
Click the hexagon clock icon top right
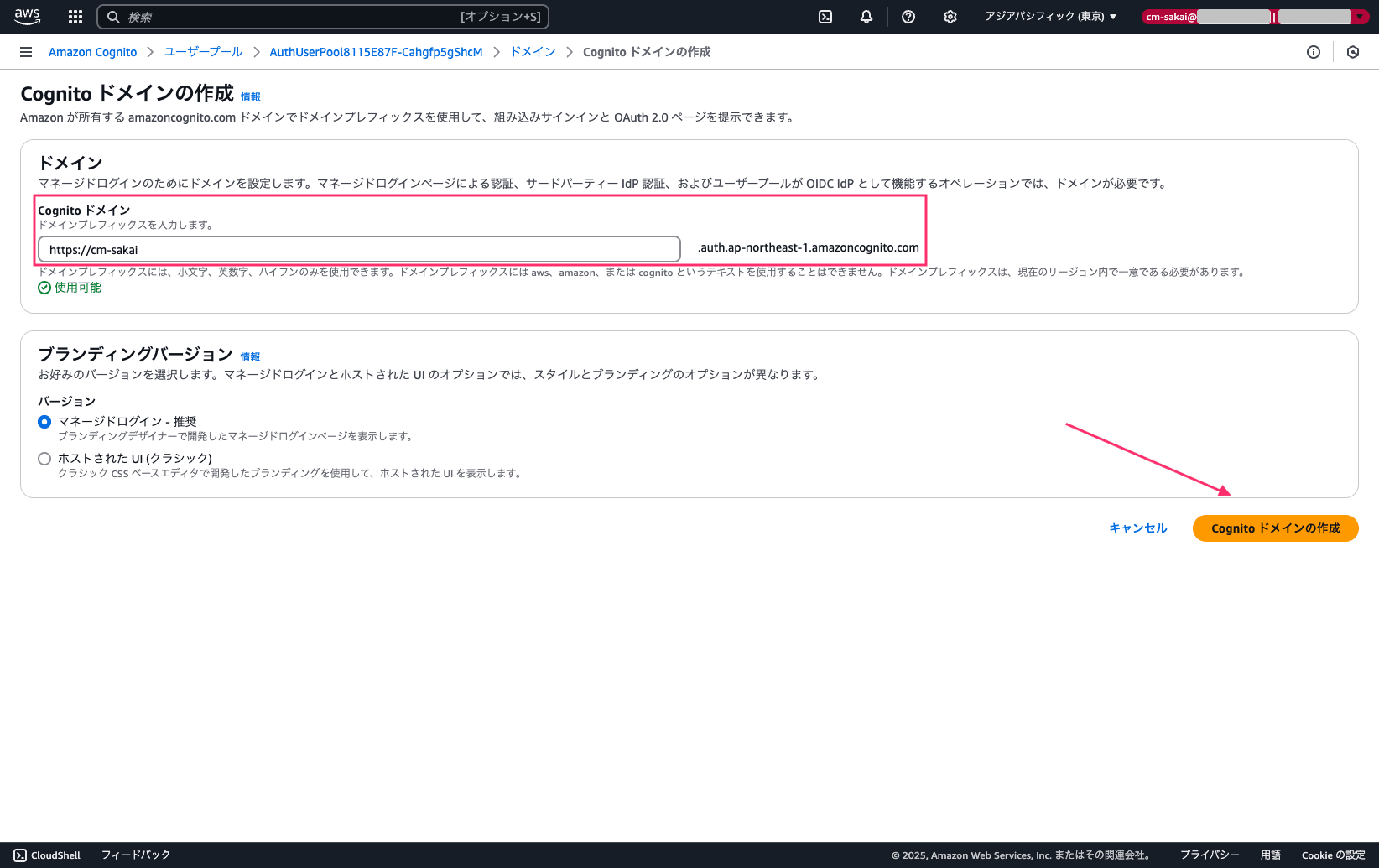1353,52
